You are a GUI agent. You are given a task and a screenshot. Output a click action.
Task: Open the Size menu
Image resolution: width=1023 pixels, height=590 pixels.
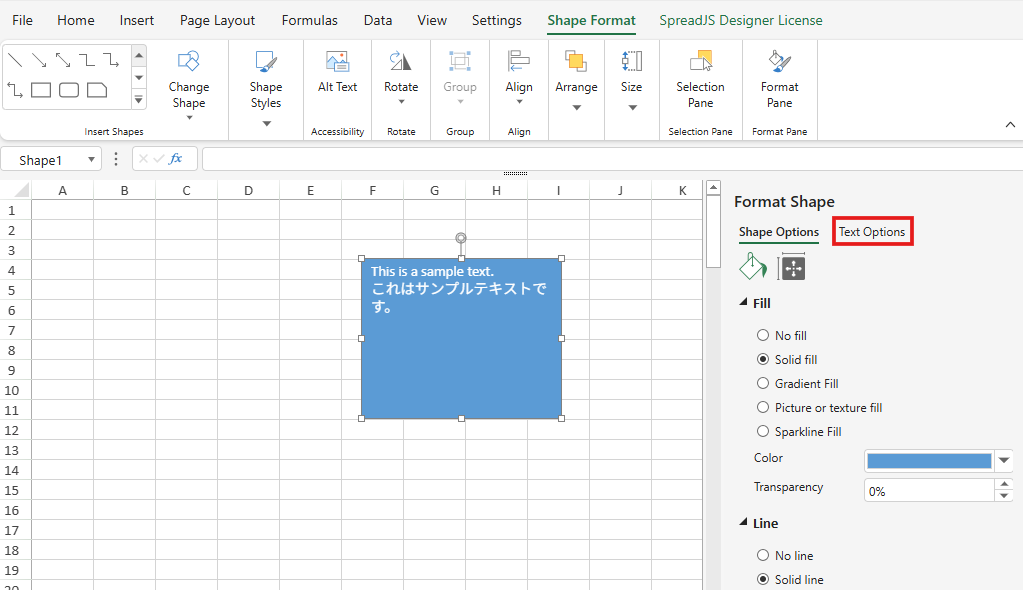pos(632,81)
